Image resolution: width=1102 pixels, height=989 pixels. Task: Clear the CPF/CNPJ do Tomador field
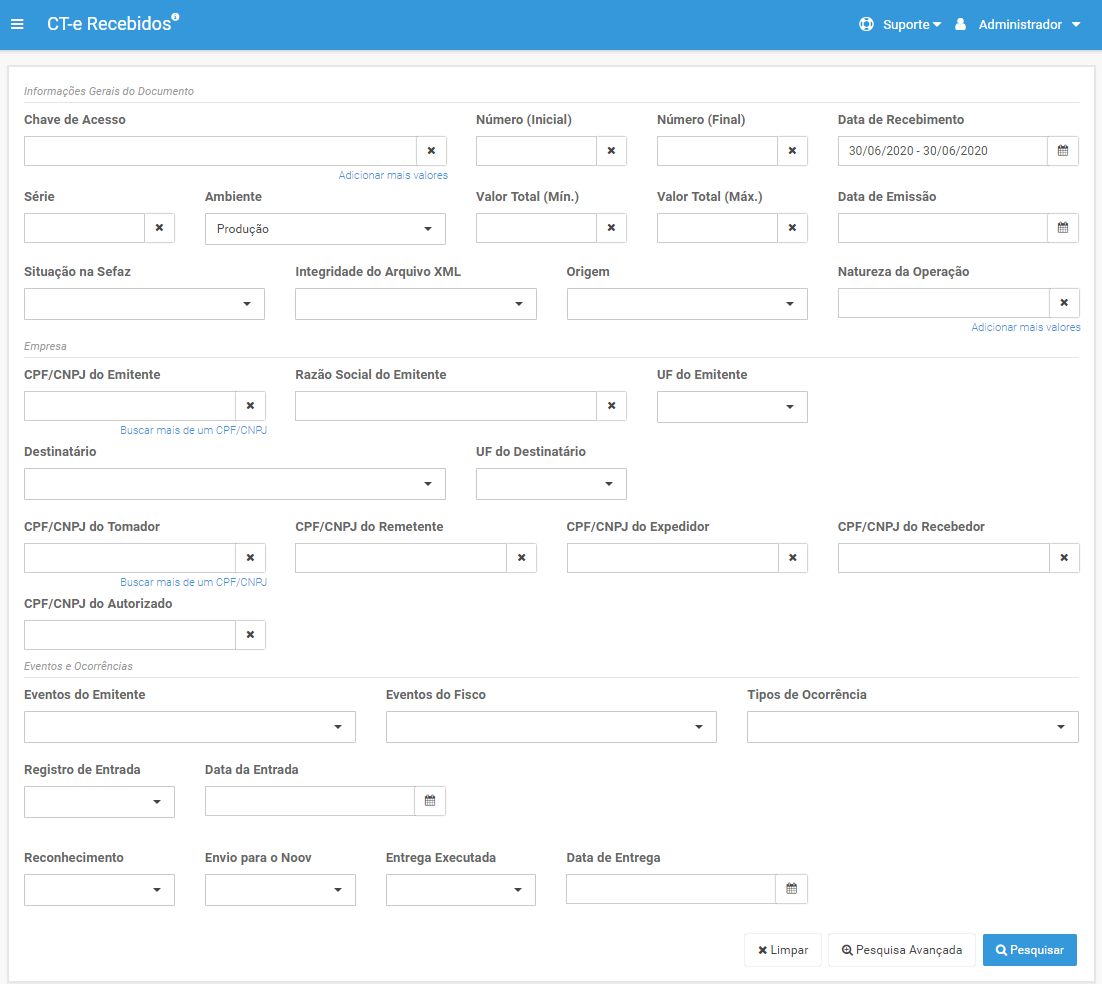(x=250, y=558)
